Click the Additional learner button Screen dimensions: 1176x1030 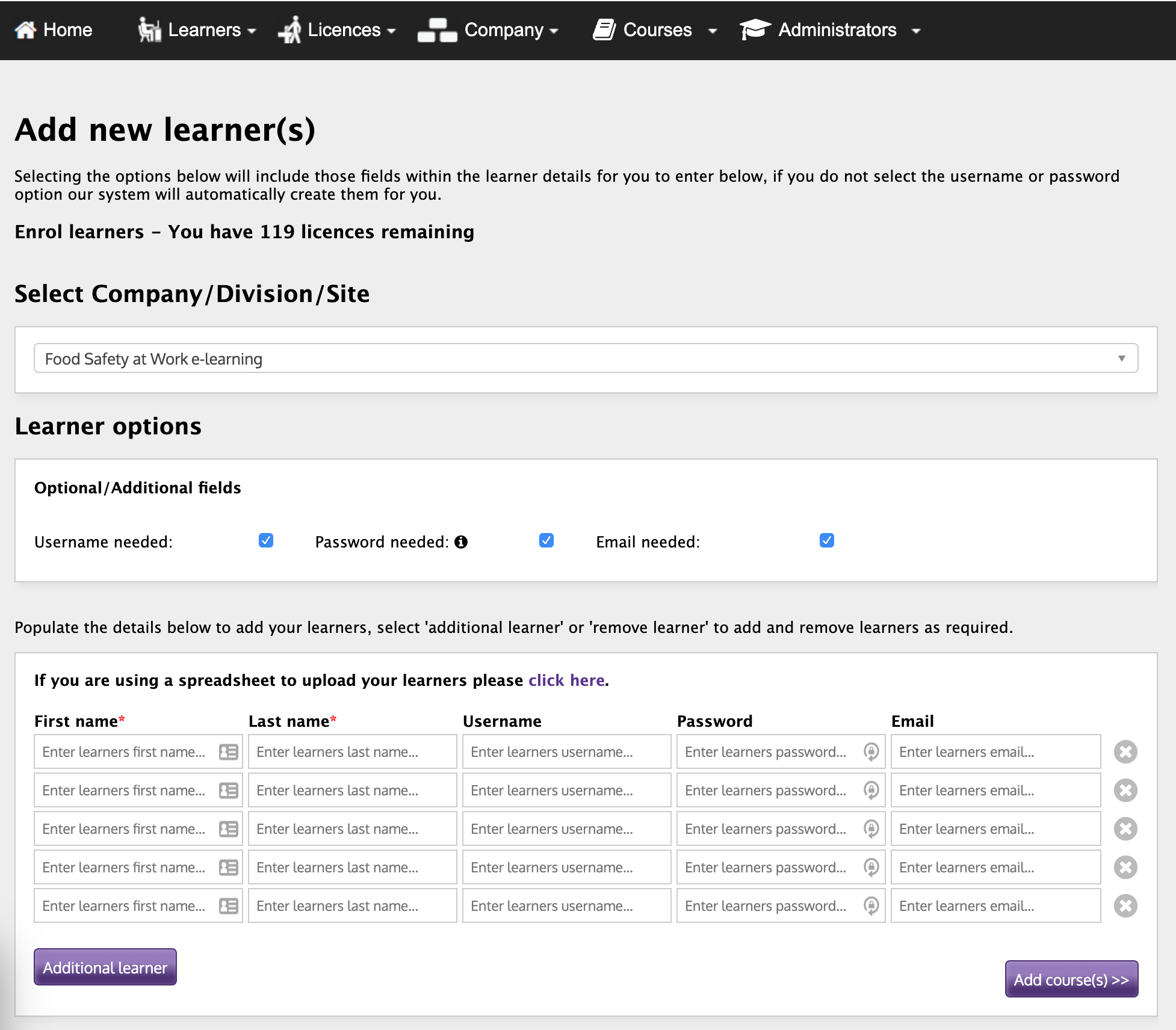[105, 967]
